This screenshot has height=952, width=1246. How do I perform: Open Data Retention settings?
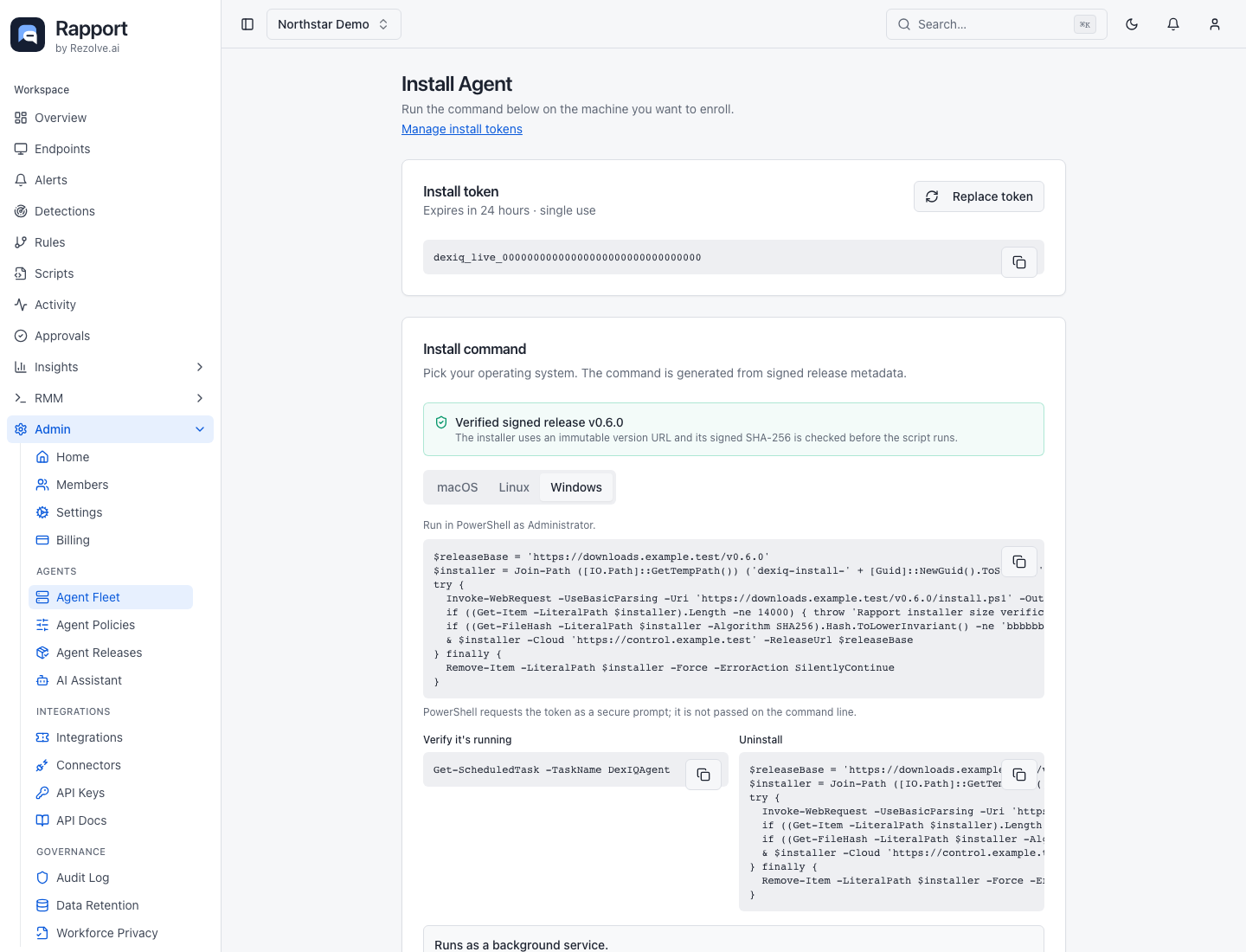tap(111, 905)
